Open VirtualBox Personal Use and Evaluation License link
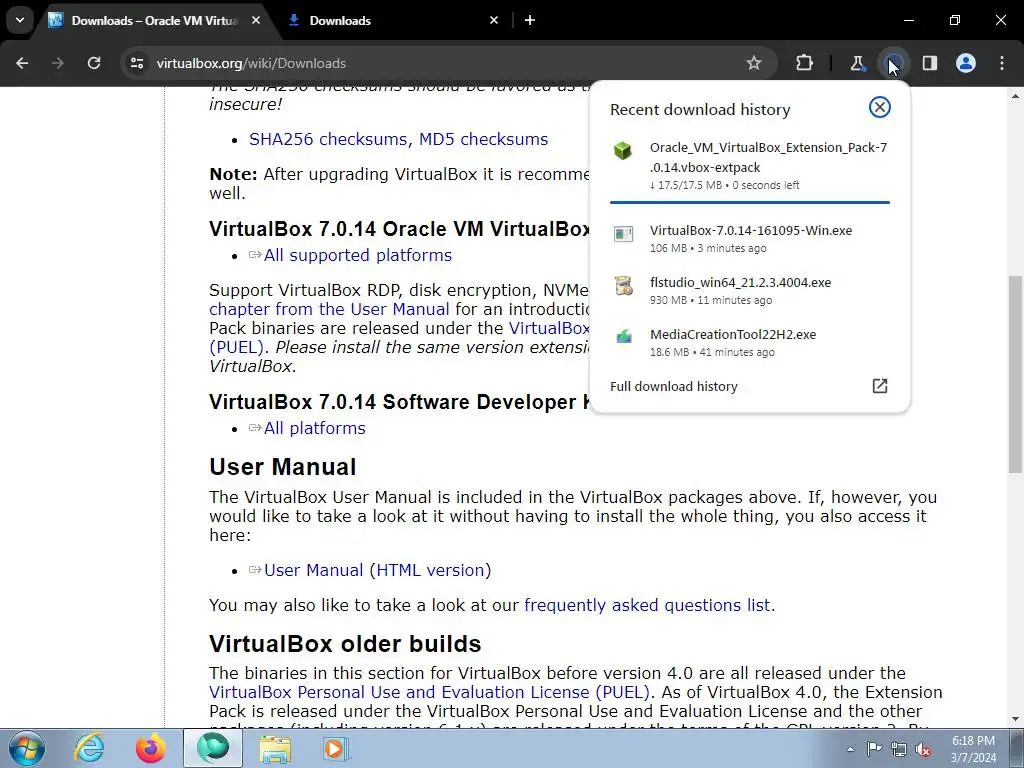This screenshot has width=1024, height=768. pos(429,692)
